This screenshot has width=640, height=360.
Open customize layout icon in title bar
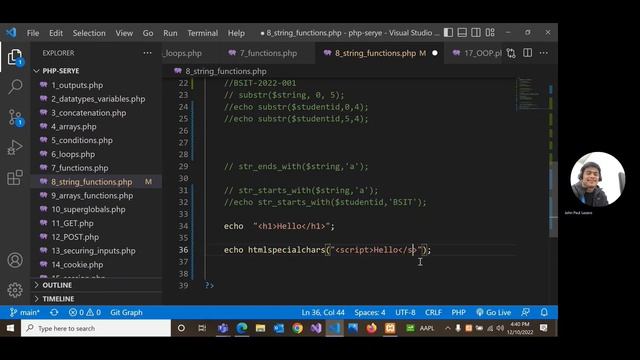(490, 33)
